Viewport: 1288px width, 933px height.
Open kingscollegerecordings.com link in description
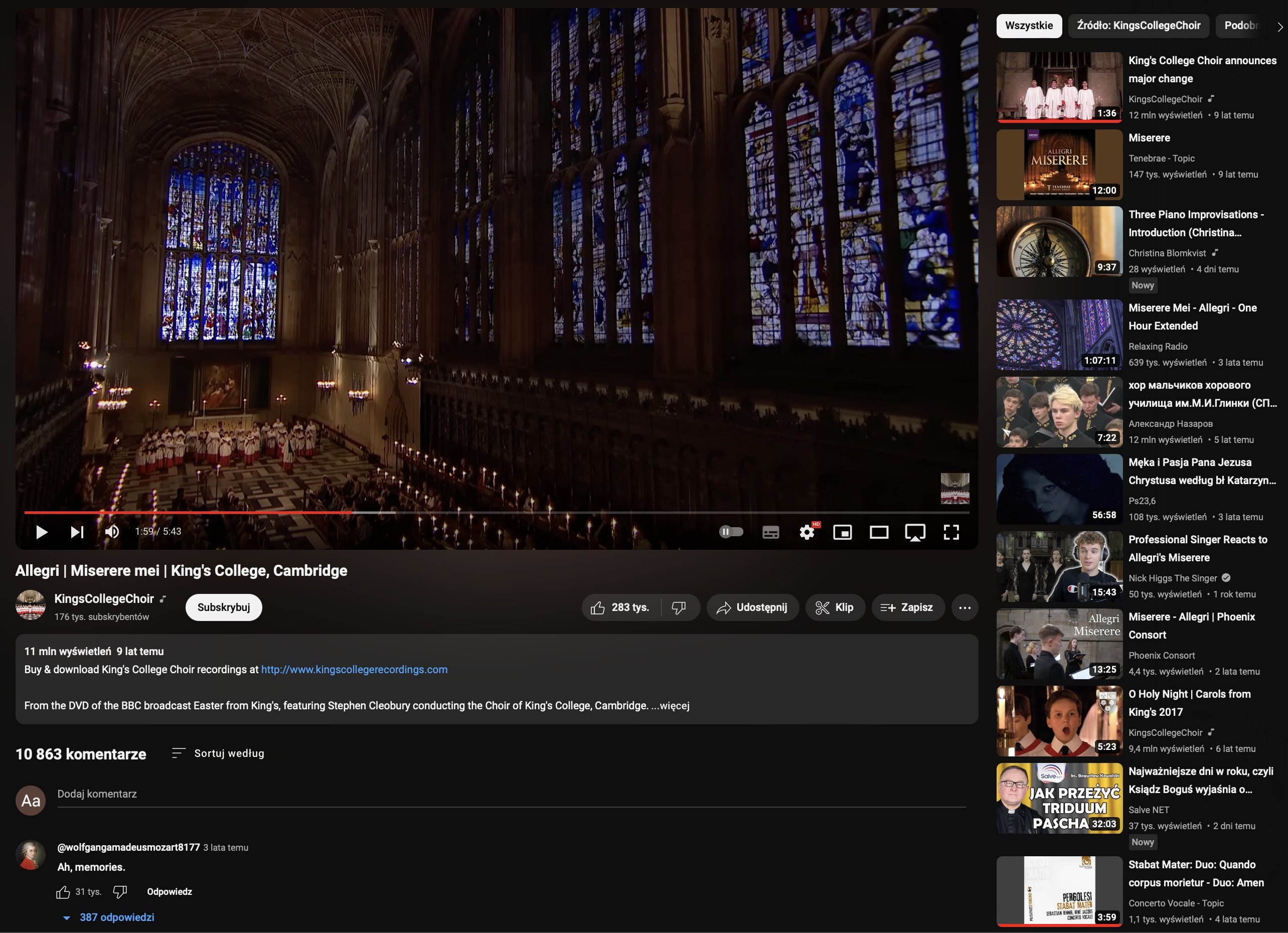pos(355,670)
